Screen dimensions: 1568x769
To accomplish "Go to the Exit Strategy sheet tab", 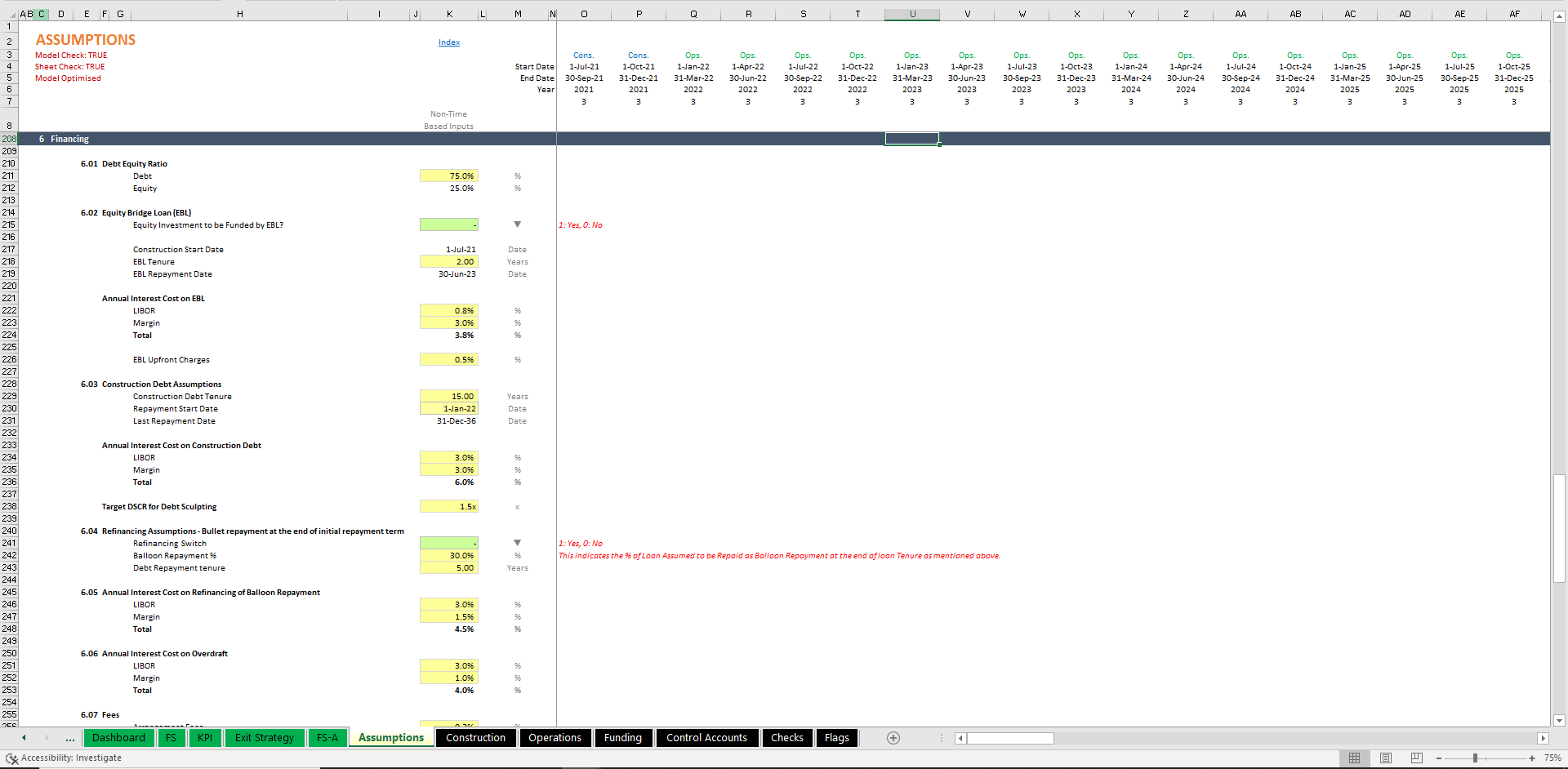I will 265,738.
